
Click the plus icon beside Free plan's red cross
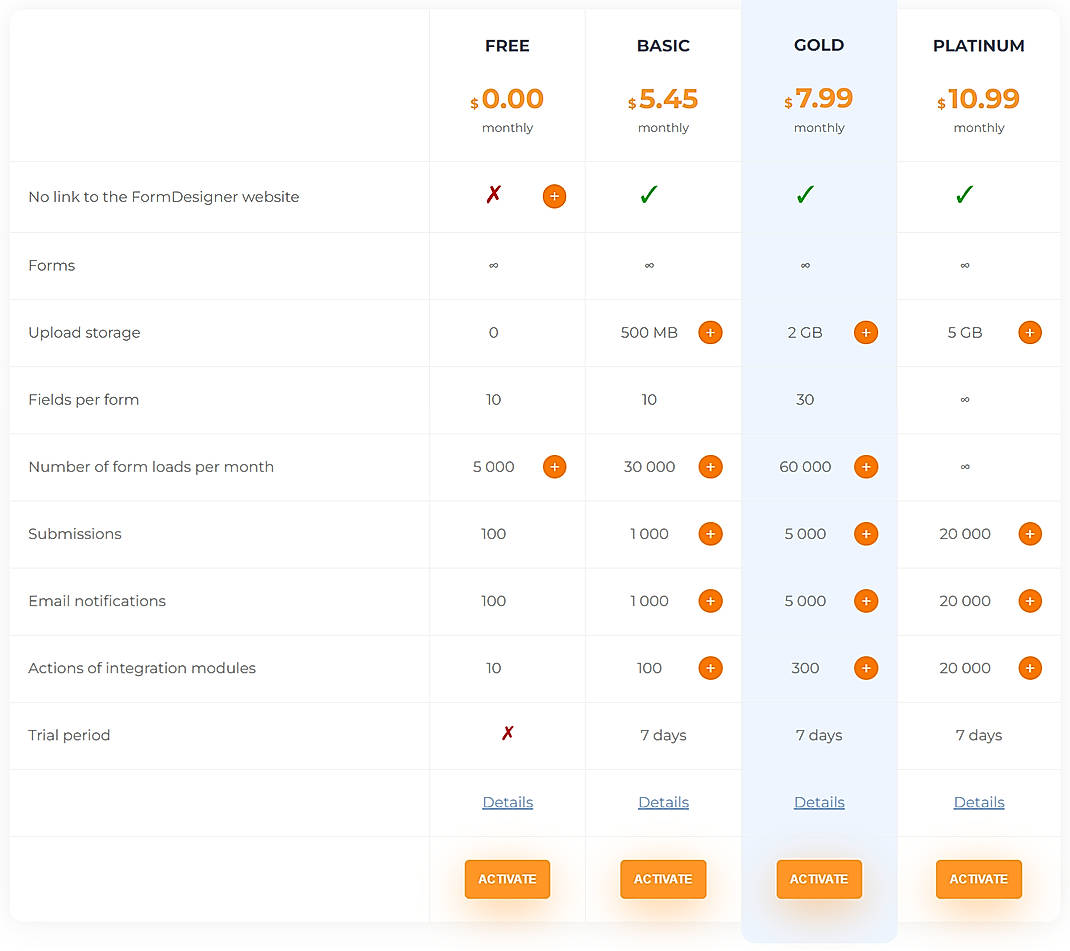554,196
